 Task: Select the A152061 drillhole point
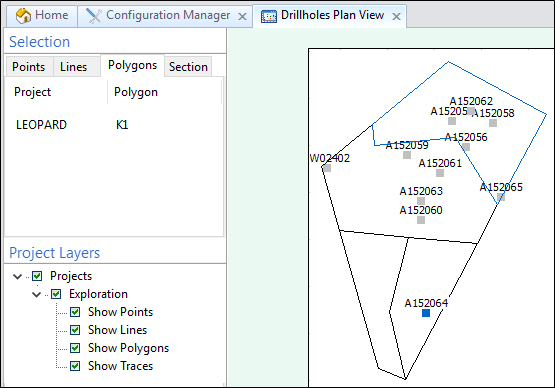pyautogui.click(x=440, y=173)
